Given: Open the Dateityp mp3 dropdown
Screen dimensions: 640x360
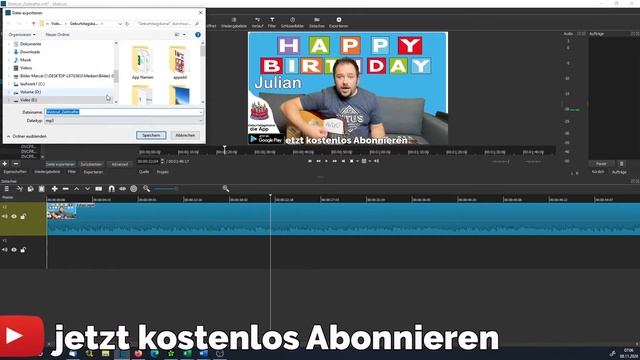Looking at the screenshot, I should (124, 121).
